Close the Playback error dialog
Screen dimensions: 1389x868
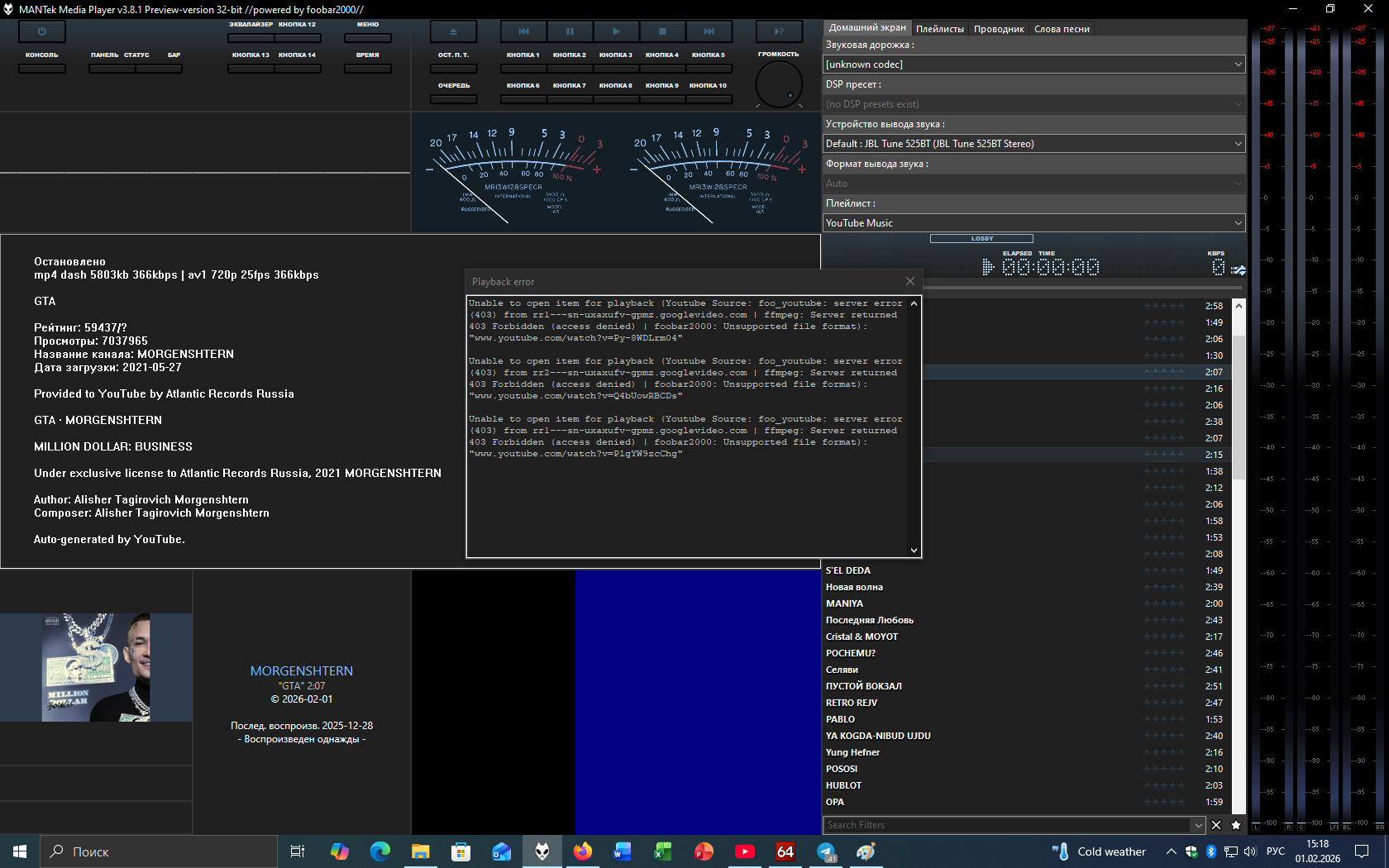pos(910,282)
